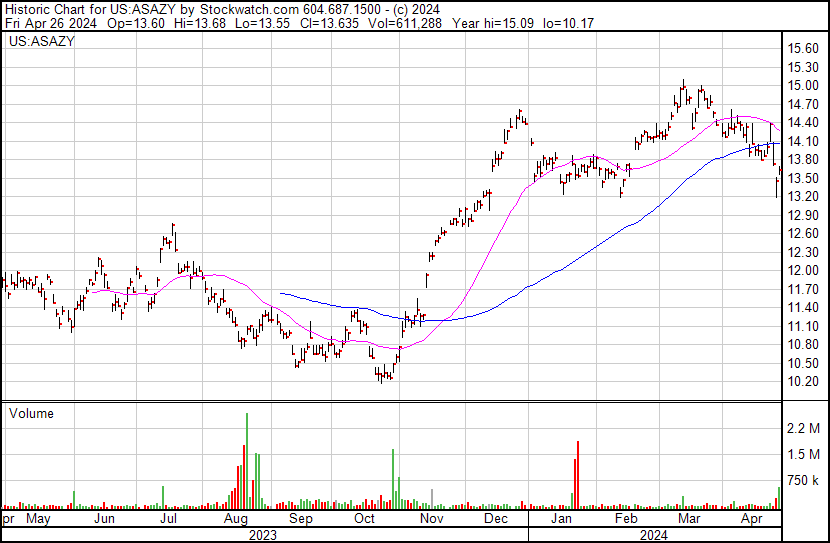Click the 14.10 price axis label
Image resolution: width=830 pixels, height=543 pixels.
tap(803, 141)
